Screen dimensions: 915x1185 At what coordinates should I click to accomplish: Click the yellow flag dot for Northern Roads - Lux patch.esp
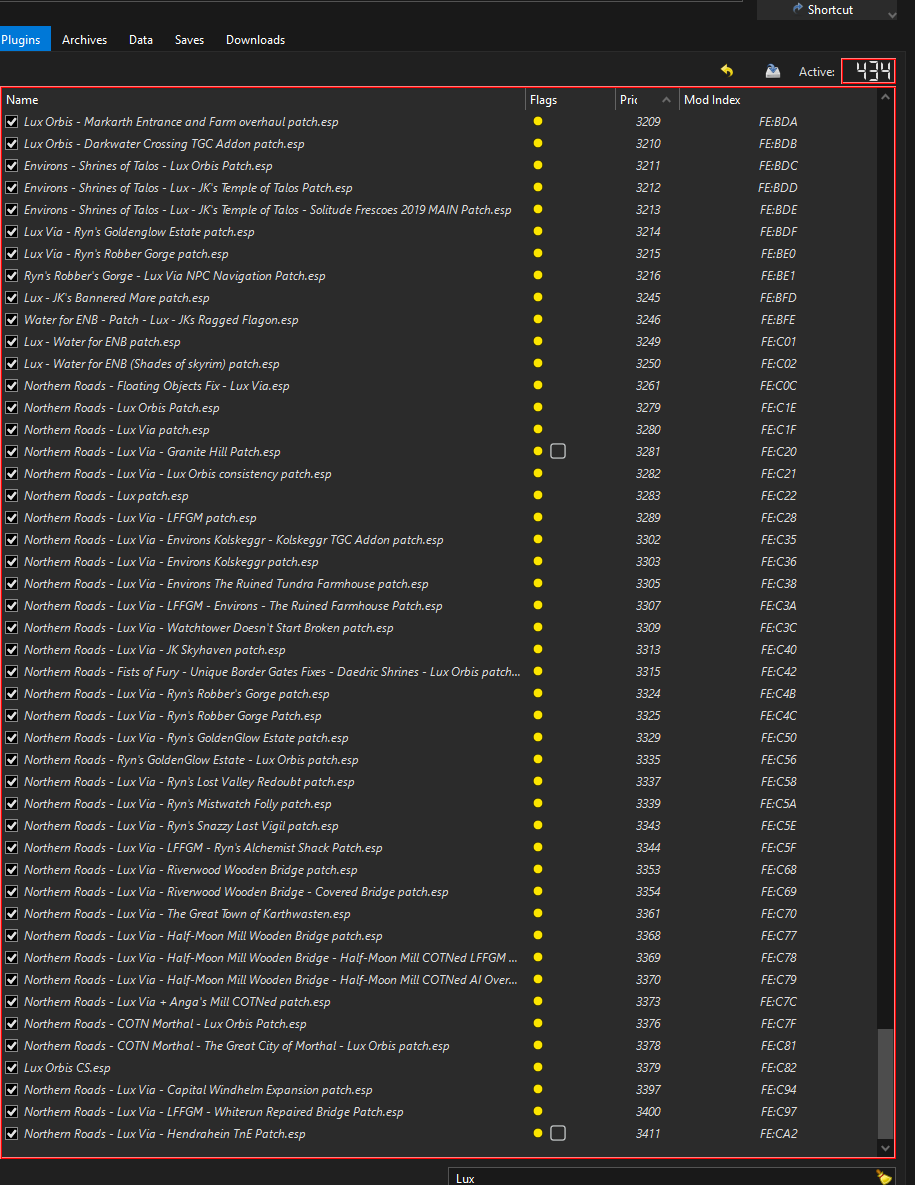[538, 495]
